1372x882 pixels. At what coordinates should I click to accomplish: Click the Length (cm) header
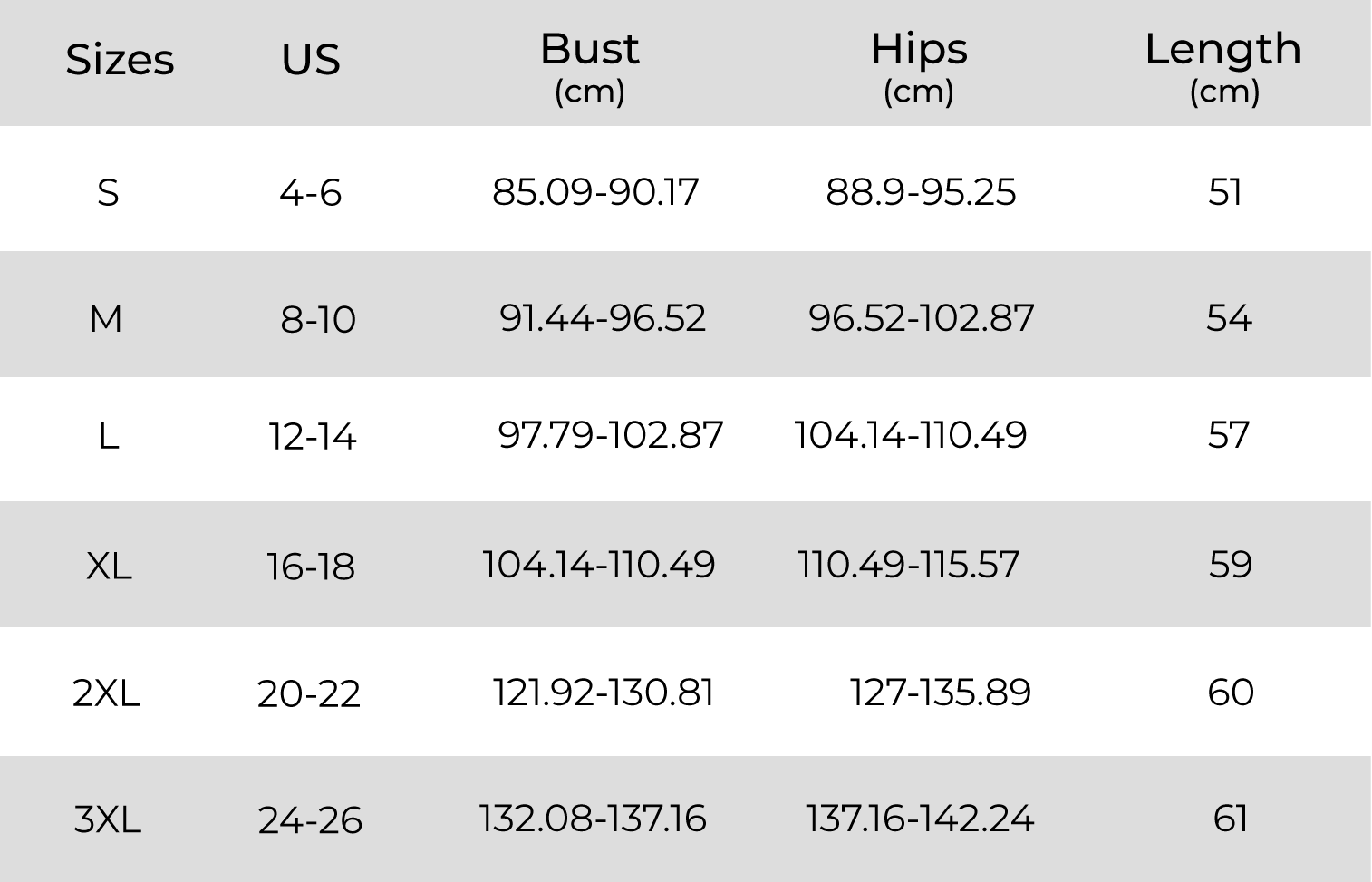1223,68
